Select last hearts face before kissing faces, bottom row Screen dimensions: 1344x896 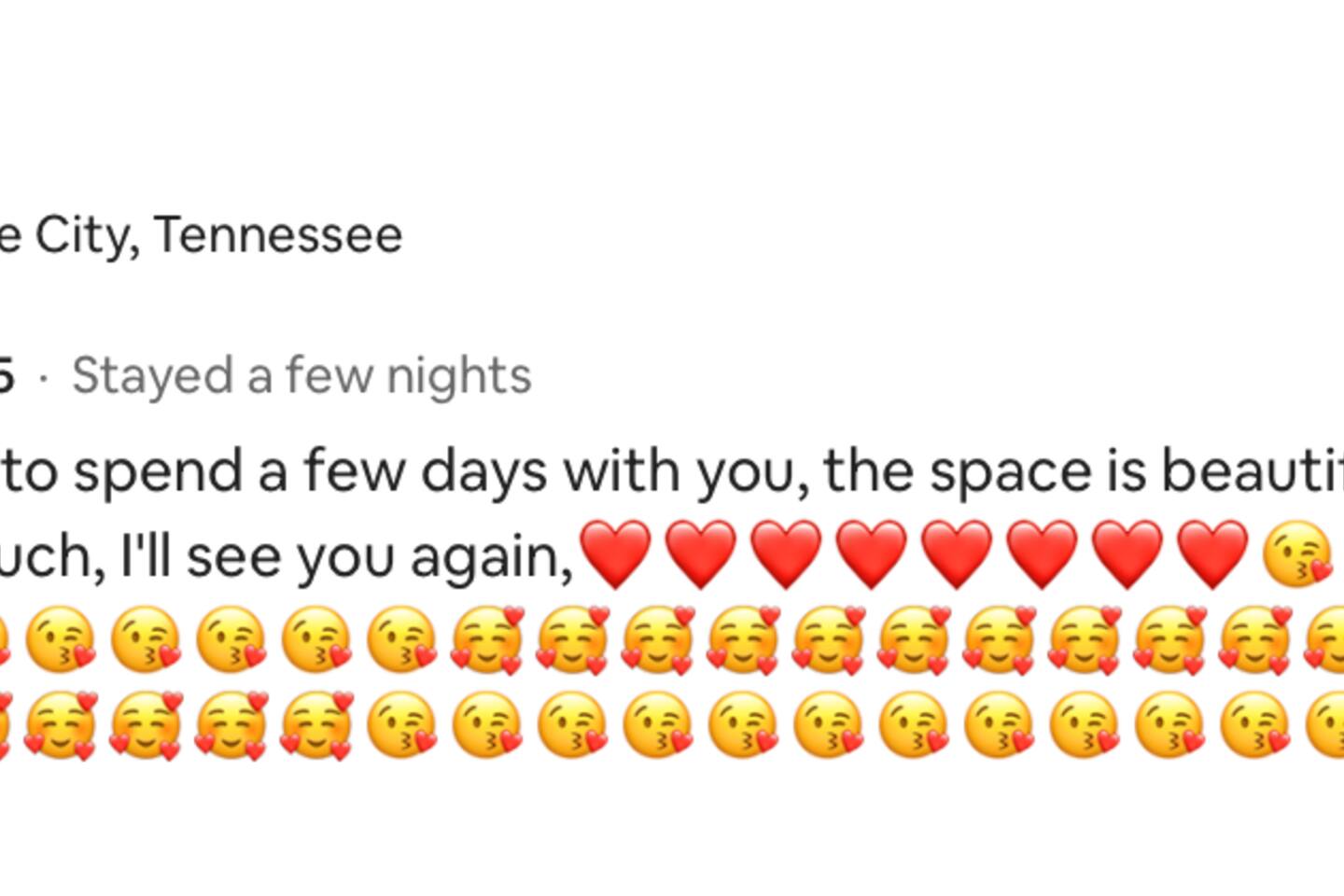315,725
